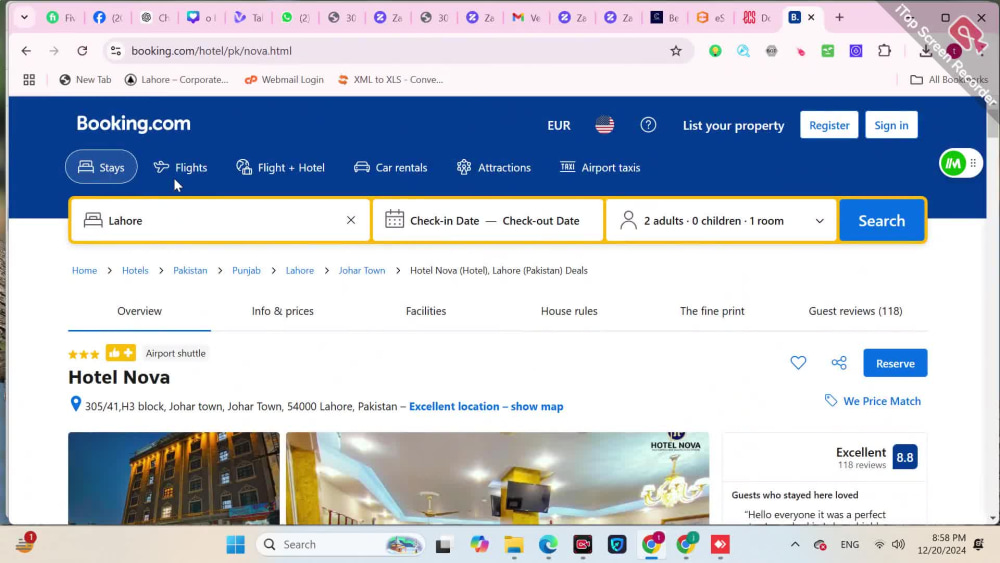Open the hotel exterior night photo
The image size is (1000, 563).
point(174,478)
